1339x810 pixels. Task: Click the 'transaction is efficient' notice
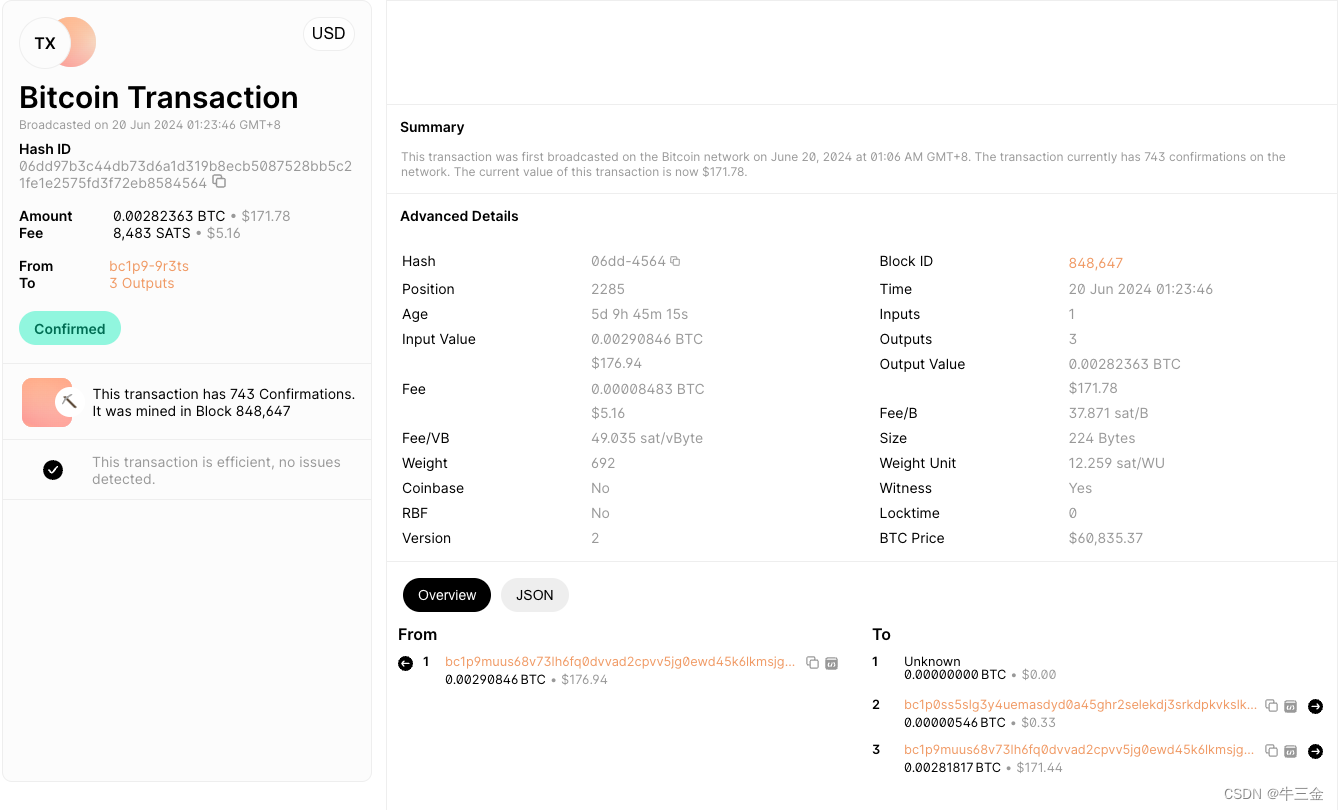coord(216,470)
